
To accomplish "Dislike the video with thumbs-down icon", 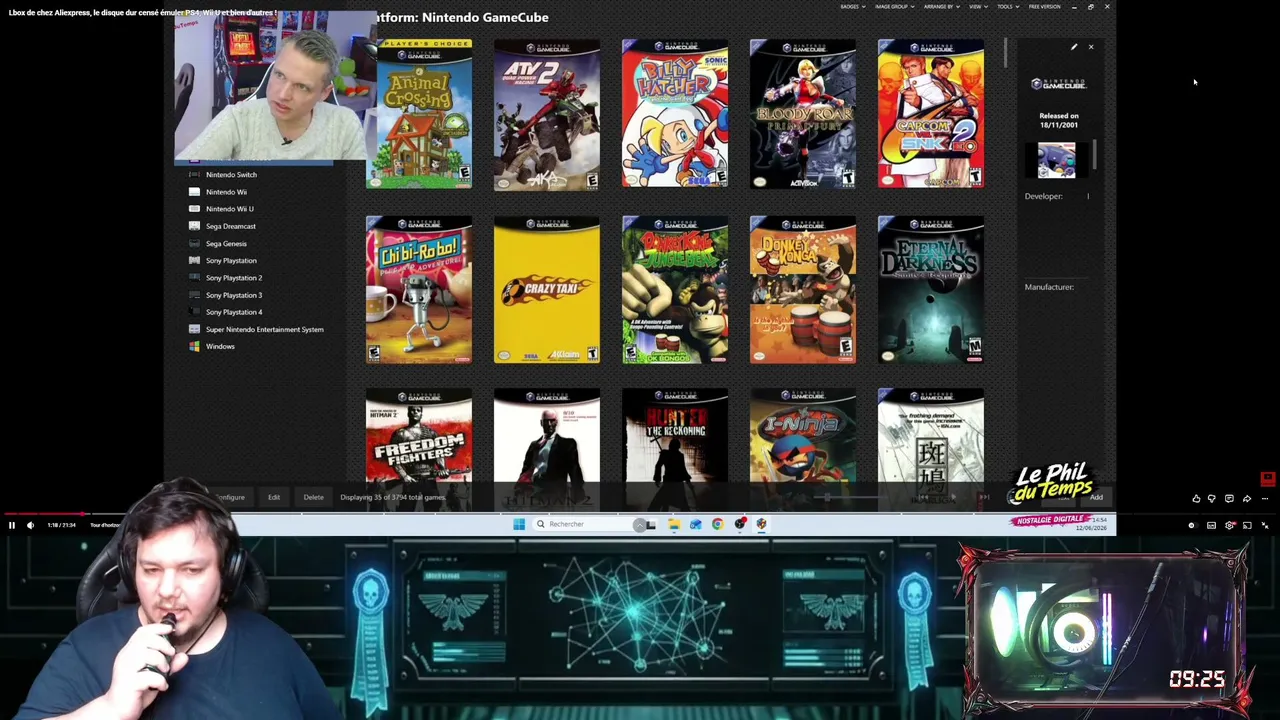I will [1211, 498].
